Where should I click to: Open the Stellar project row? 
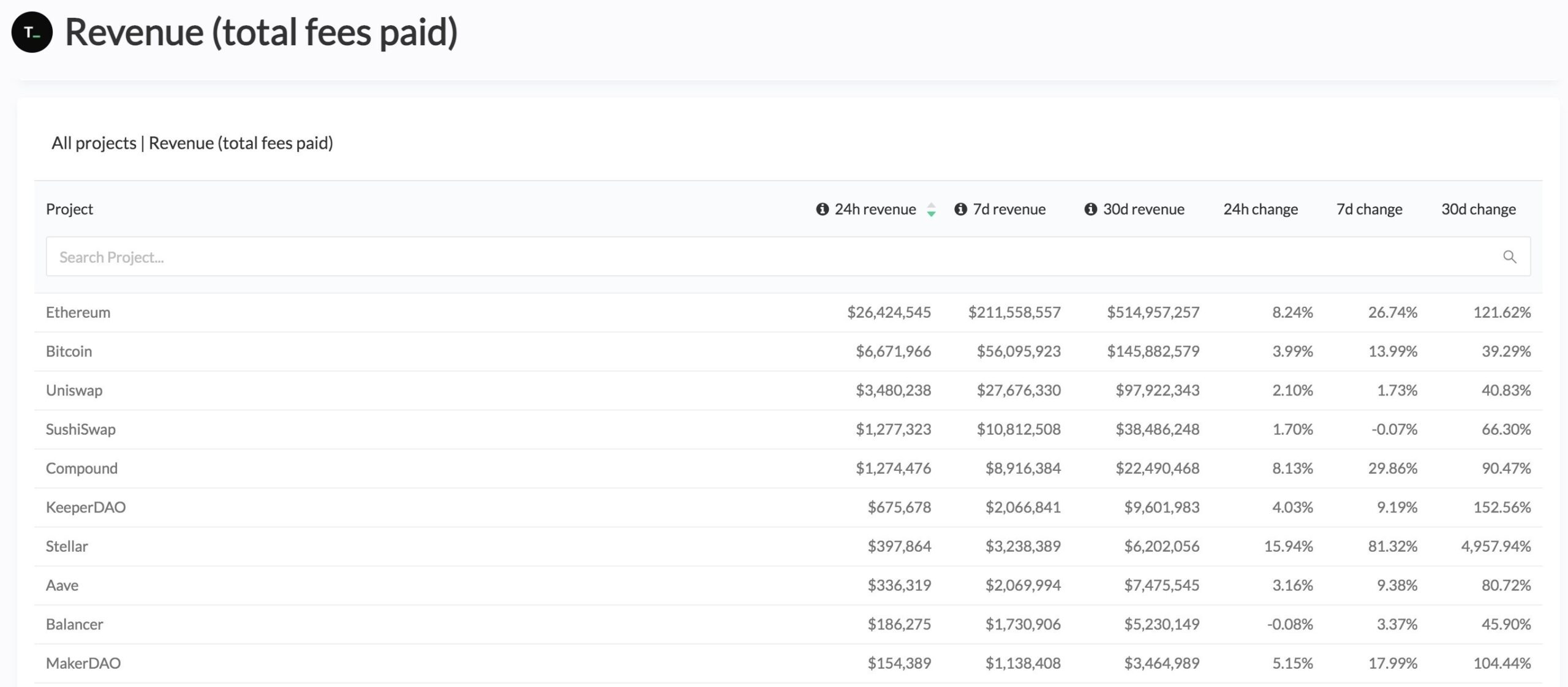pos(67,546)
